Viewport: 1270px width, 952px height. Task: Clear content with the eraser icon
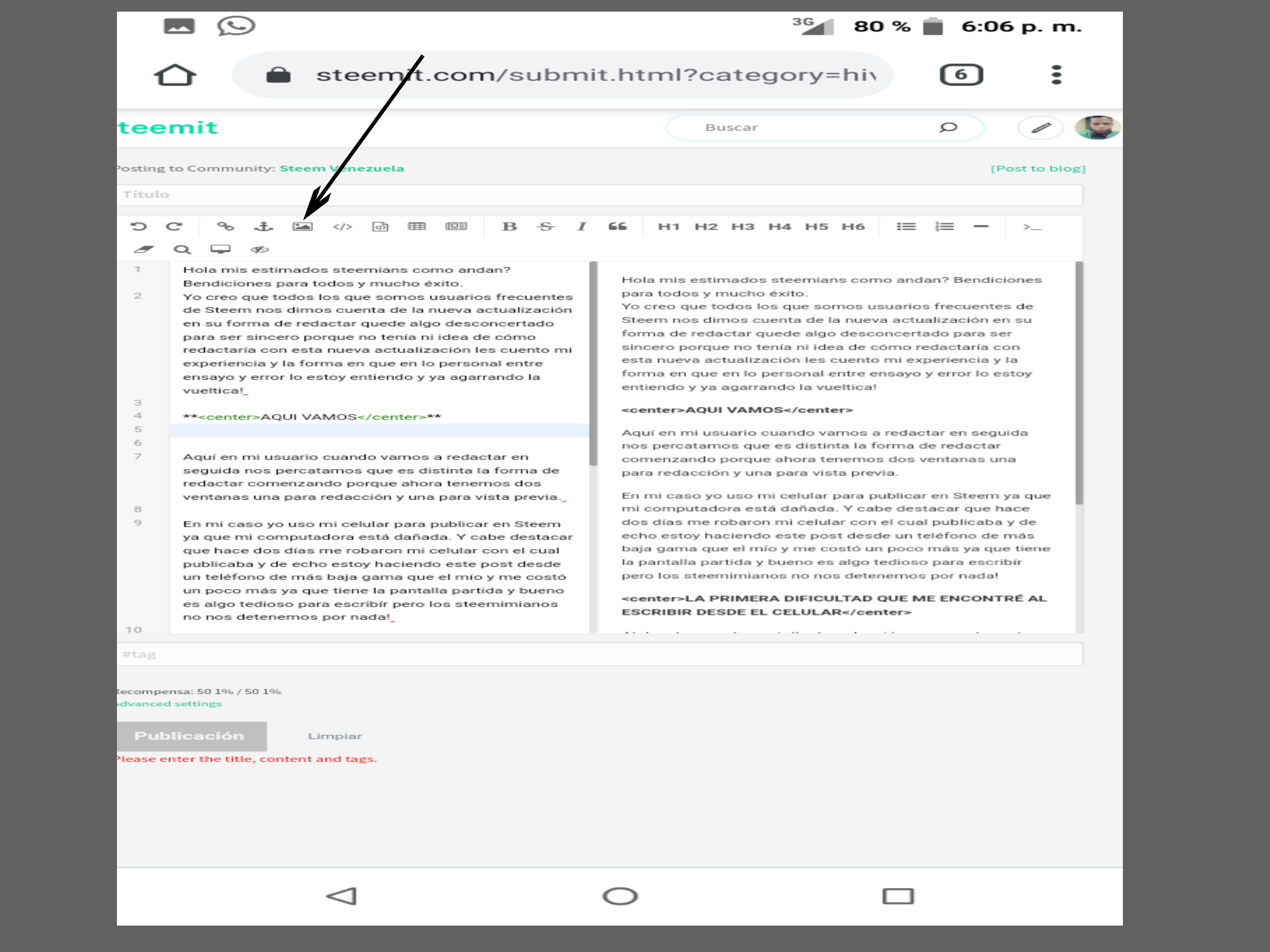(x=143, y=249)
